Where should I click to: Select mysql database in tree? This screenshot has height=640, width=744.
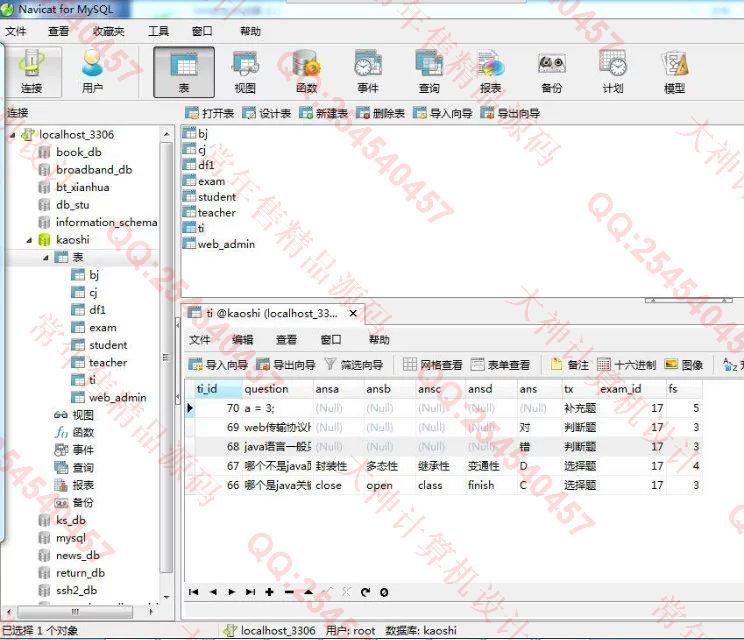[71, 538]
